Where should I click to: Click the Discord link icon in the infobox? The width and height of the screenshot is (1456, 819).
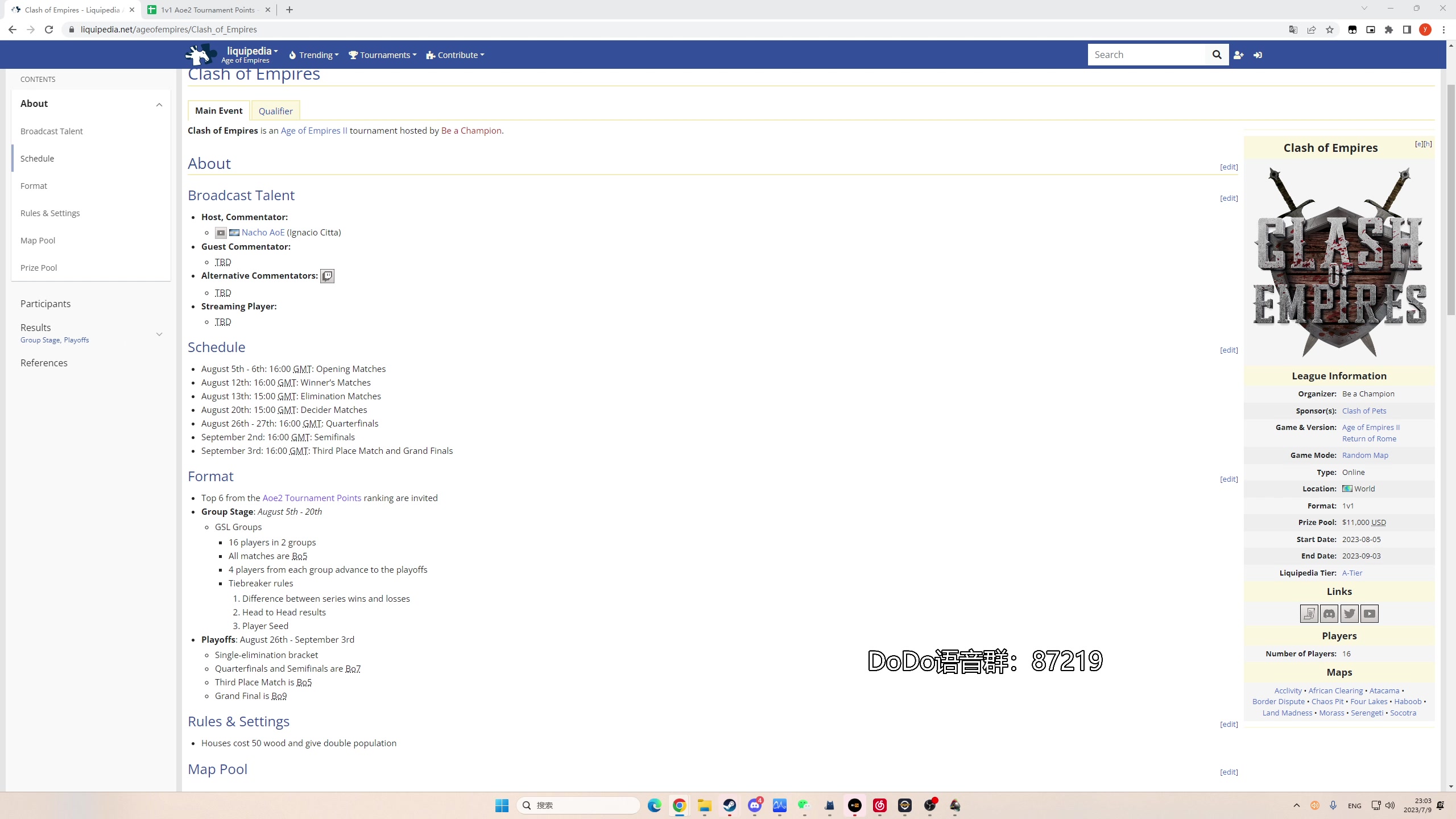point(1329,614)
